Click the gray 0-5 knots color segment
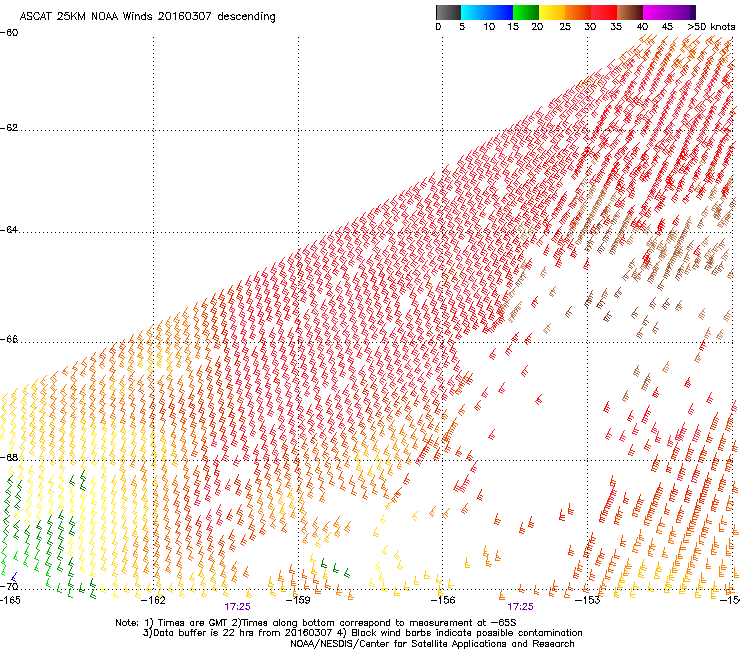The height and width of the screenshot is (650, 740). (x=448, y=12)
